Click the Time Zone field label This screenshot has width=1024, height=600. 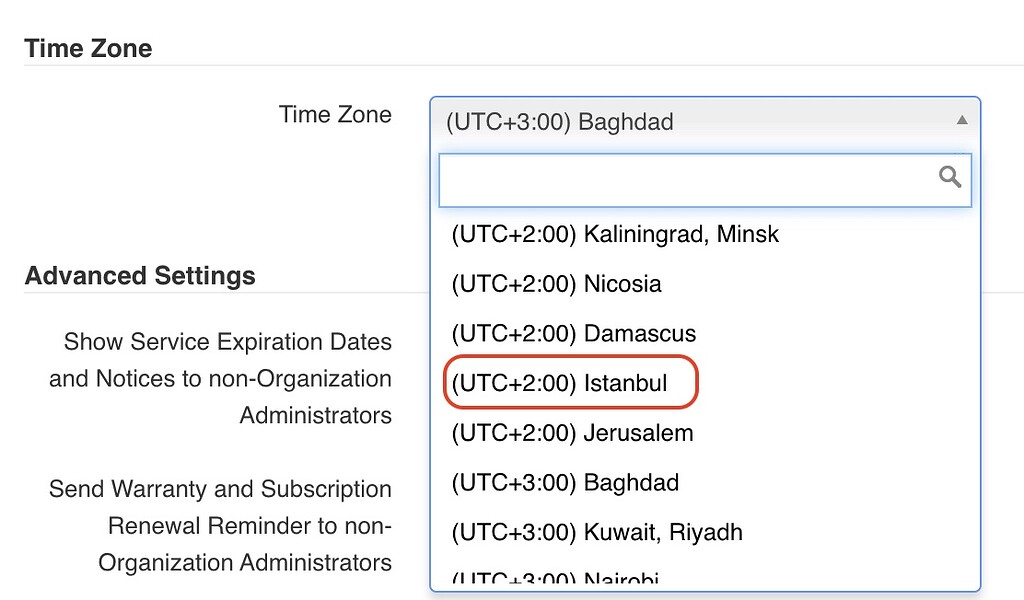(x=334, y=114)
